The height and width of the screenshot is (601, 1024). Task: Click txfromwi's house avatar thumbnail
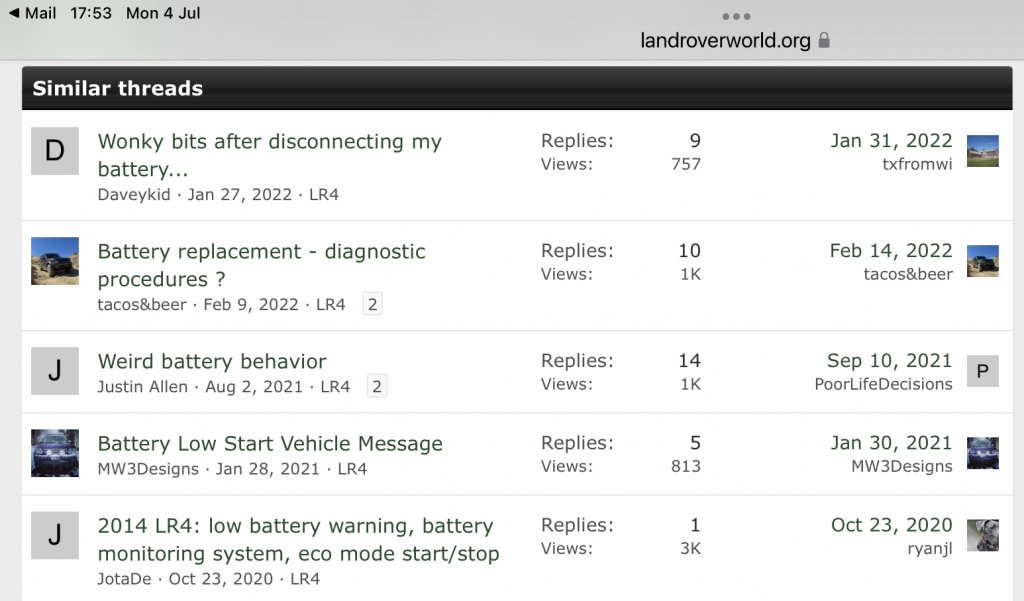(982, 151)
